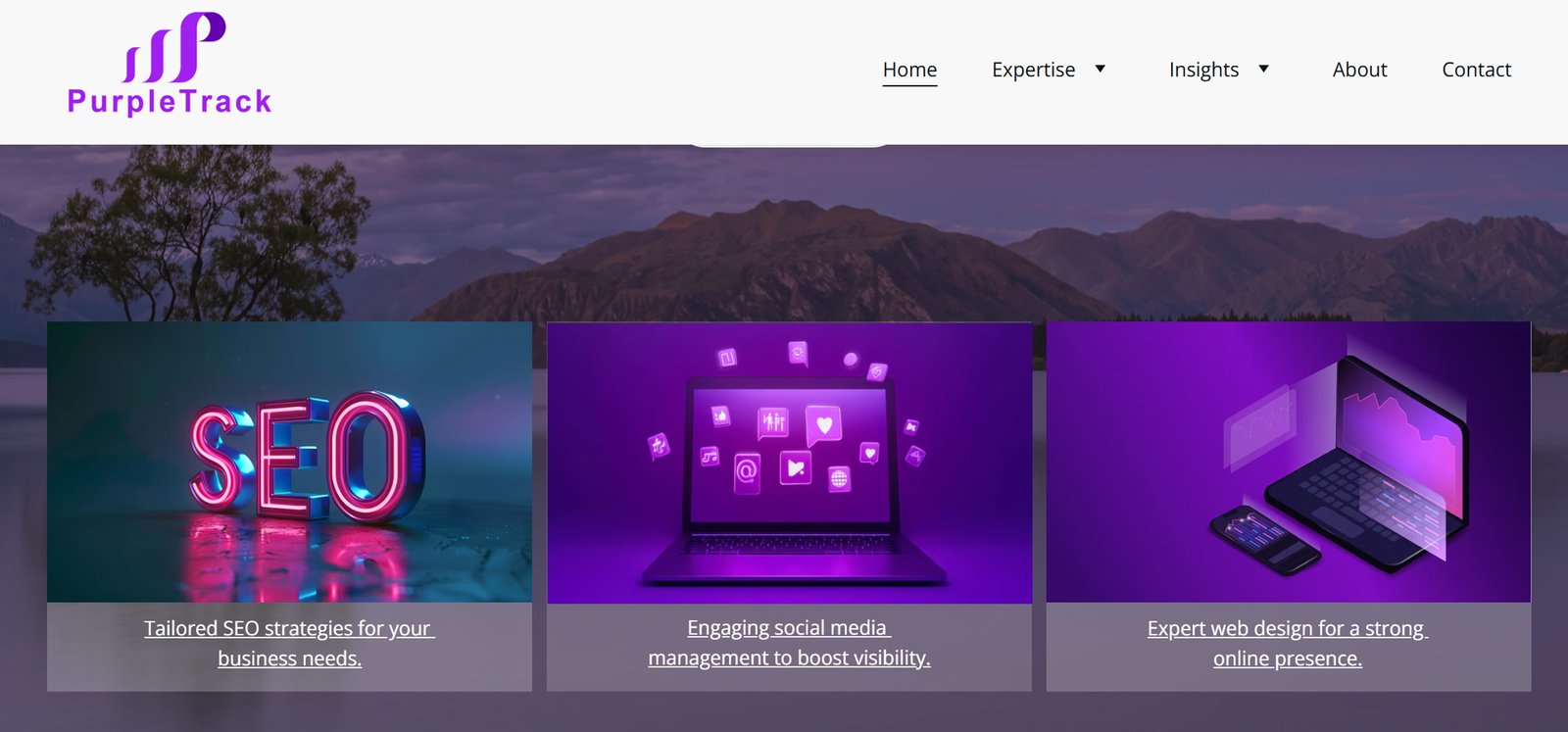The image size is (1568, 732).
Task: Expand the Expertise dropdown arrow
Action: point(1101,69)
